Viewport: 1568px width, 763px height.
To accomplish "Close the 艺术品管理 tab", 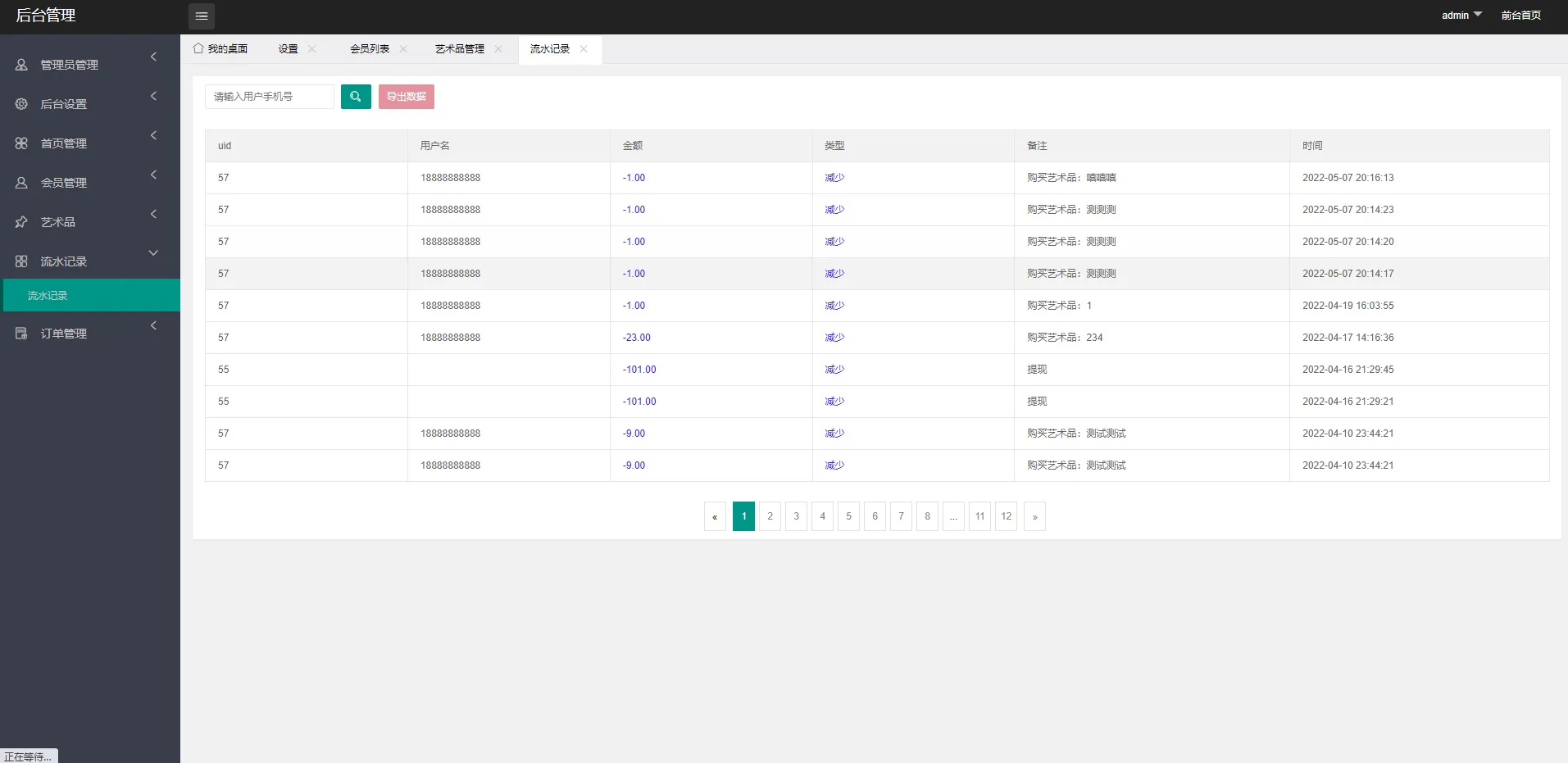I will pos(498,49).
